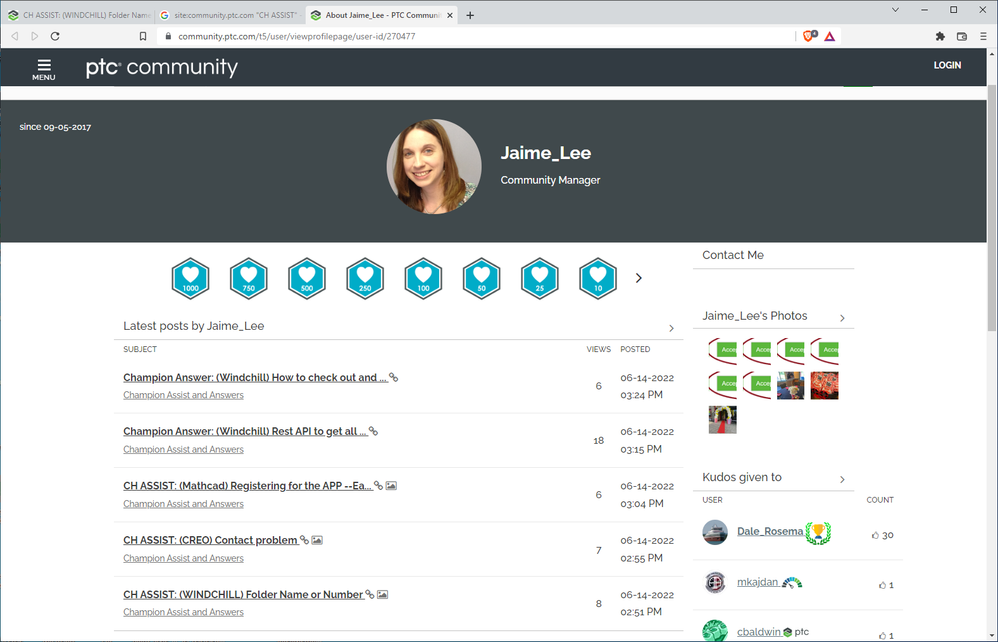Click the Brave Shields lion icon
The height and width of the screenshot is (642, 998).
(x=809, y=36)
